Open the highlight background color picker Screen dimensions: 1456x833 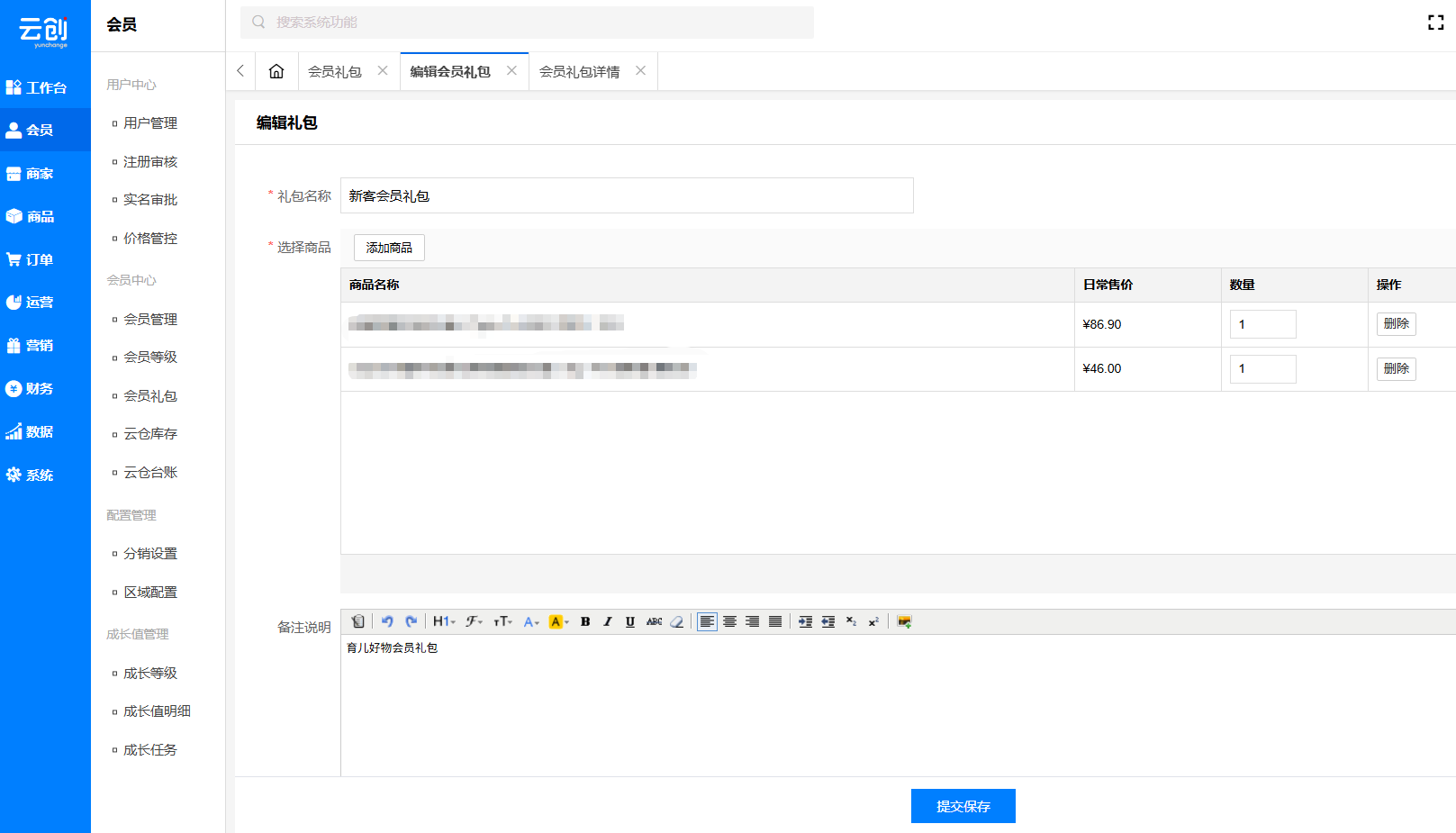pos(558,621)
